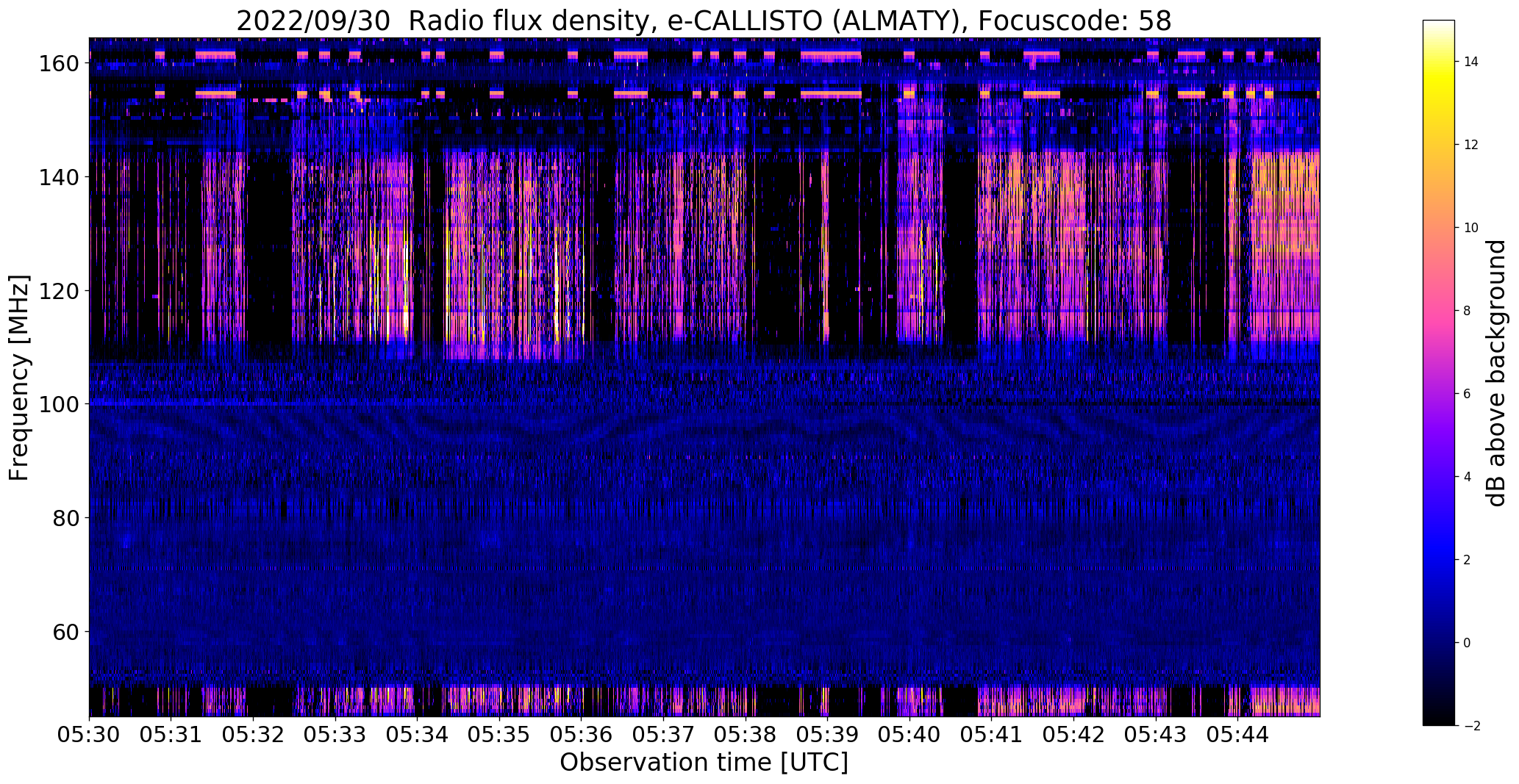This screenshot has height=784, width=1519.
Task: Click the 05:34 time tick label
Action: (x=417, y=735)
